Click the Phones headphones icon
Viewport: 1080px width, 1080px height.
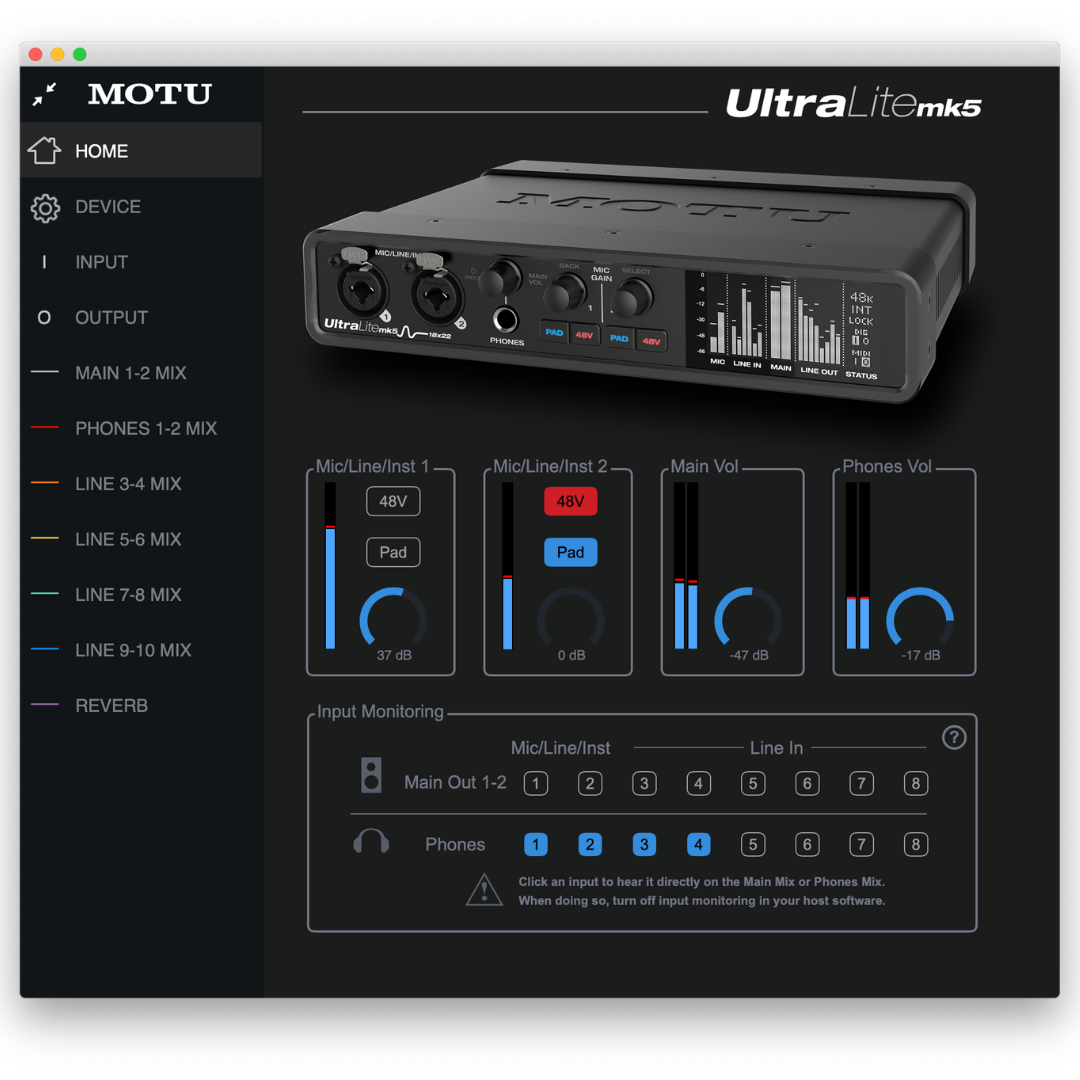[371, 842]
